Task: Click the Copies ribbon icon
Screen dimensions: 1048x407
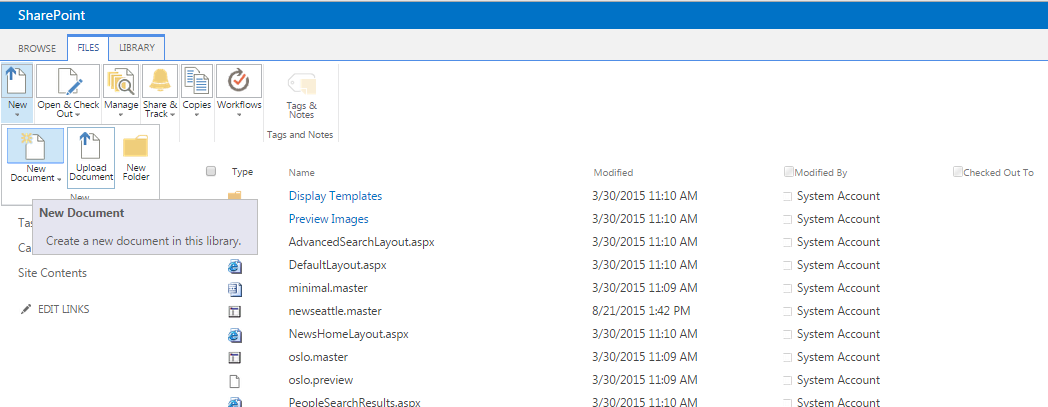Action: [196, 82]
